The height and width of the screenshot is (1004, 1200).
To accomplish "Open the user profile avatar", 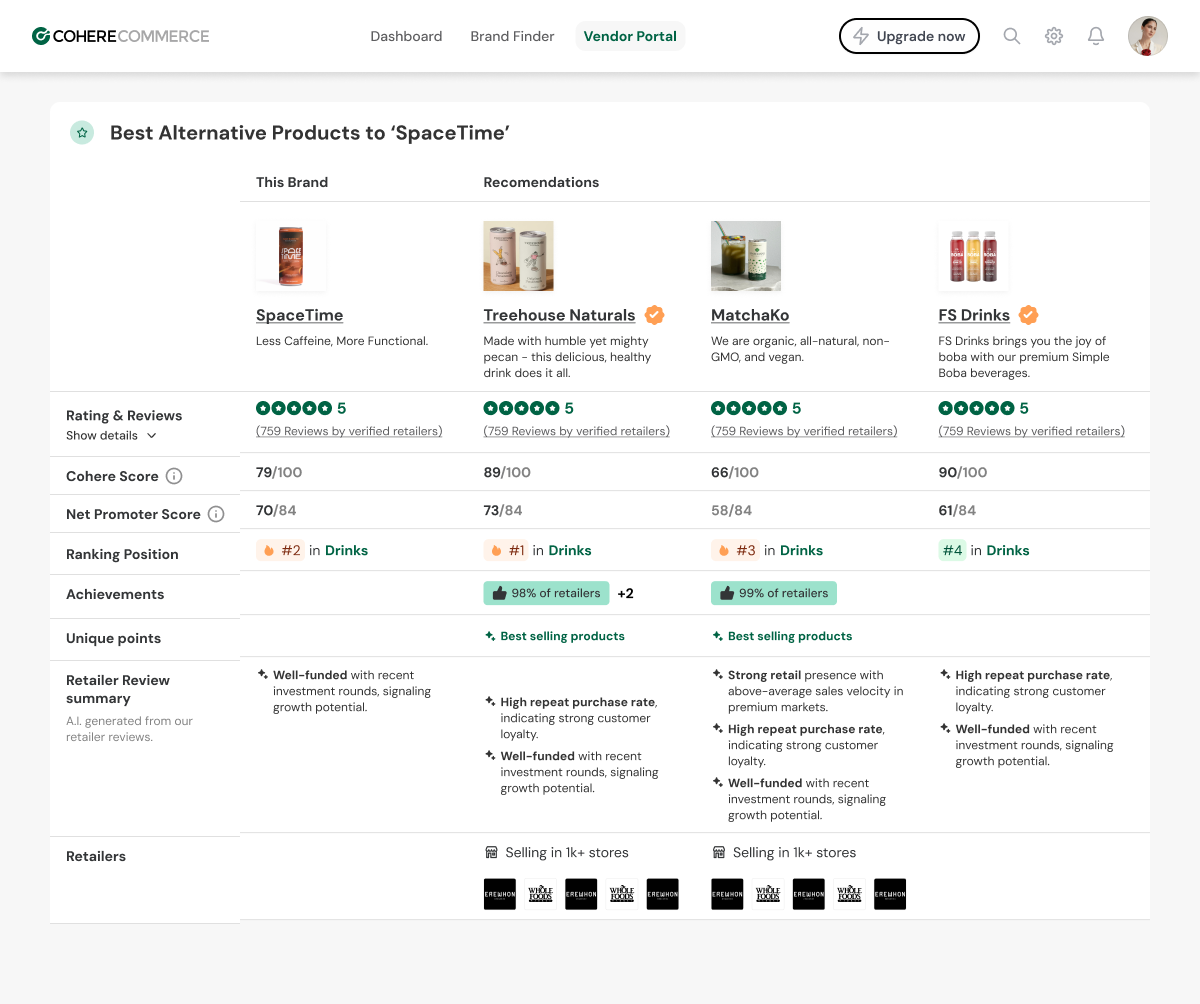I will 1148,36.
